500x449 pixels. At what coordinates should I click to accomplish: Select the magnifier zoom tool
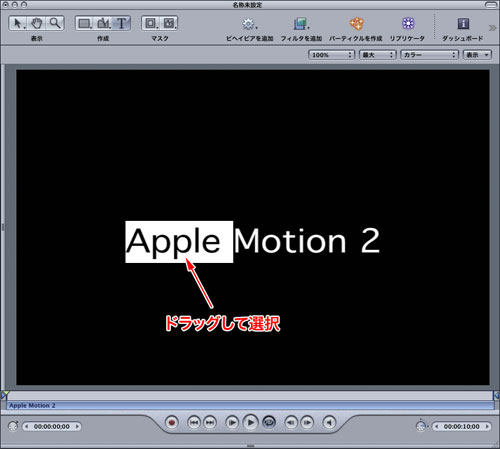pos(55,23)
